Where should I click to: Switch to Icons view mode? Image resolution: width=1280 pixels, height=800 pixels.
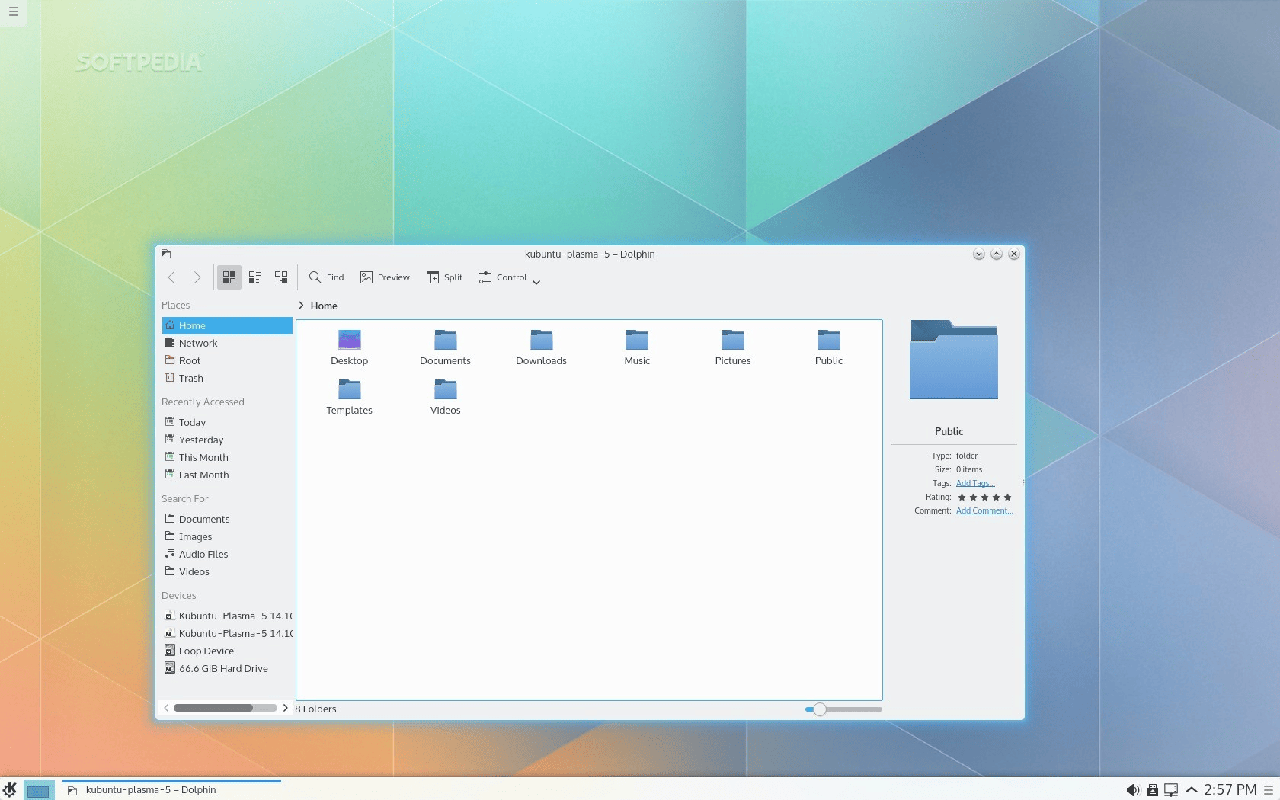tap(229, 277)
